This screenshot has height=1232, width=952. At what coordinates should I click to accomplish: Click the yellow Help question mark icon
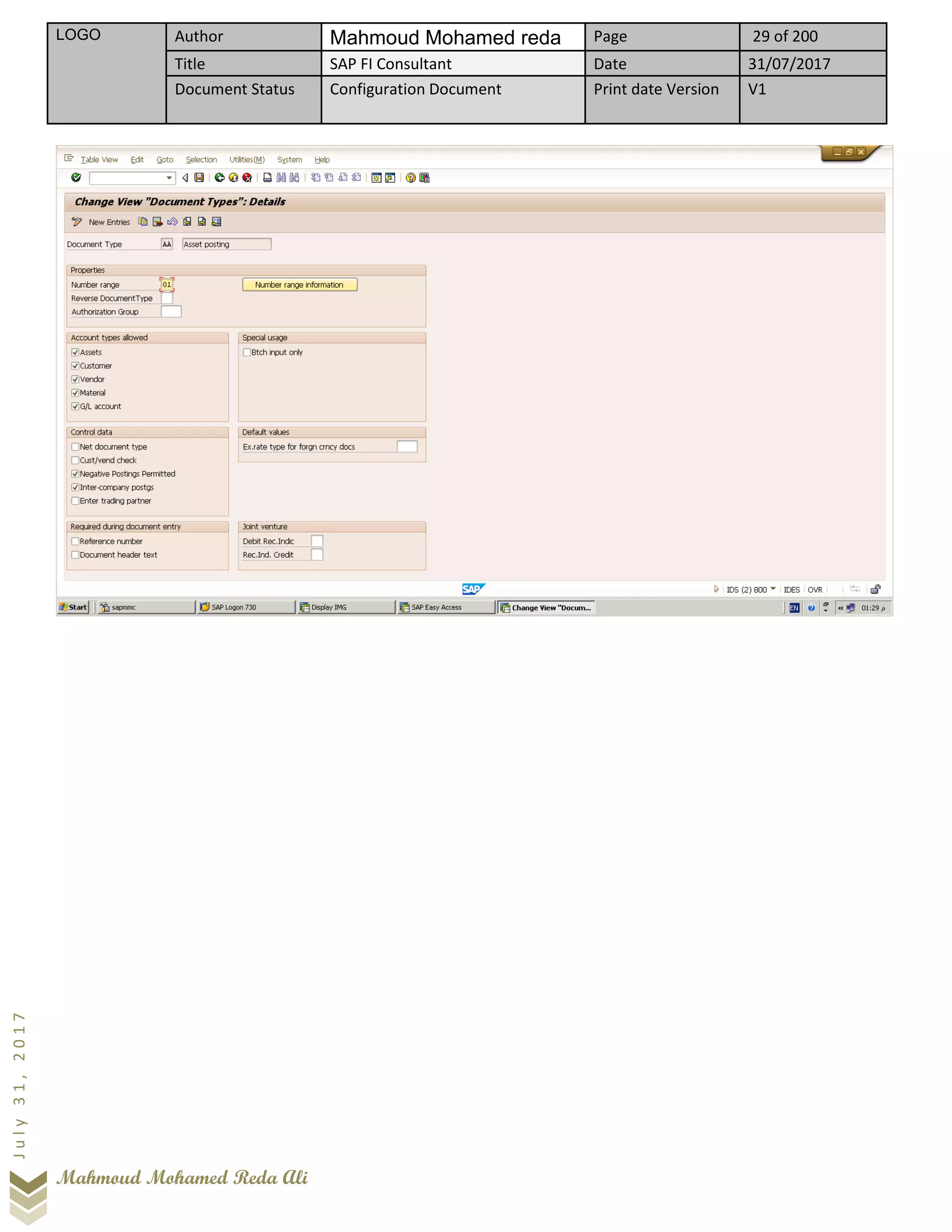(x=410, y=178)
